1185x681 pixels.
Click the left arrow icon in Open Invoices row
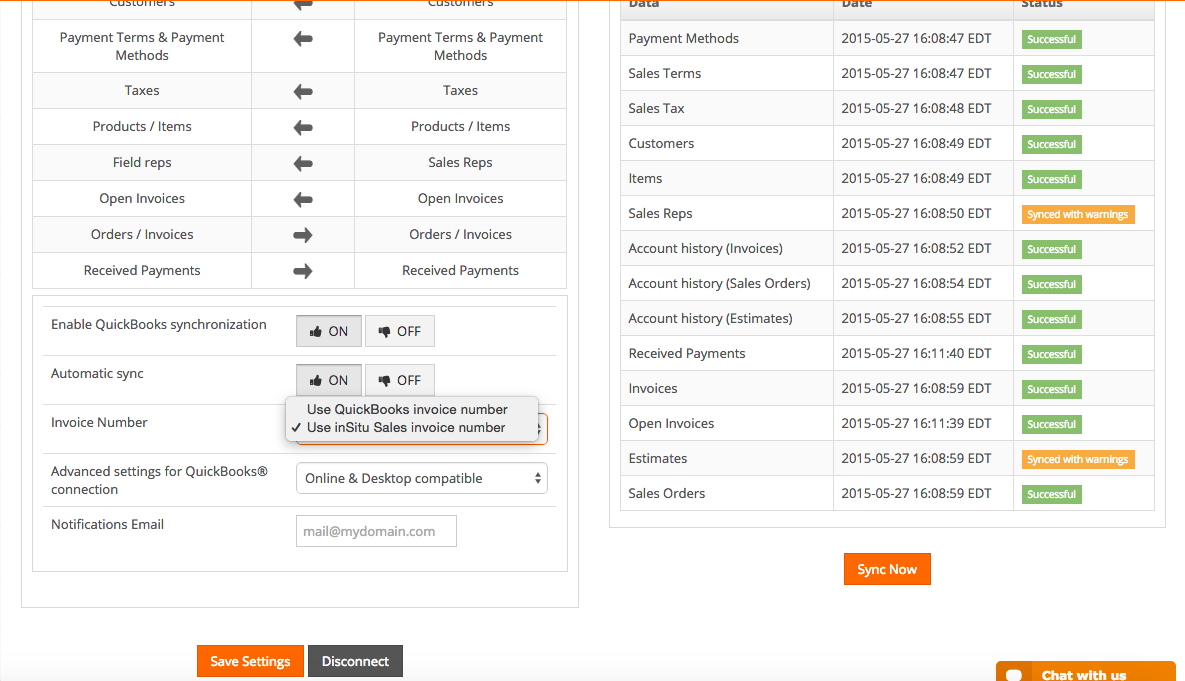coord(303,199)
